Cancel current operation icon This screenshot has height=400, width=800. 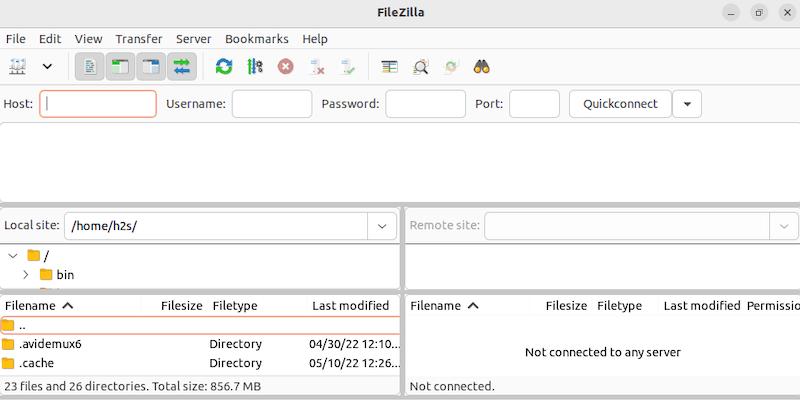click(286, 67)
